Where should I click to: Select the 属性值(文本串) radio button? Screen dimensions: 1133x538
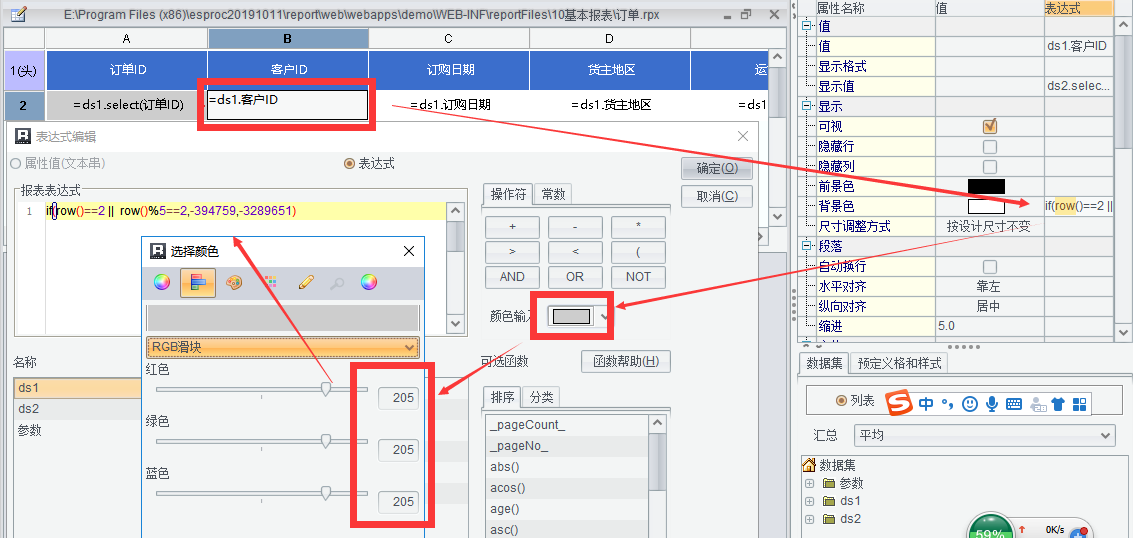pyautogui.click(x=15, y=164)
